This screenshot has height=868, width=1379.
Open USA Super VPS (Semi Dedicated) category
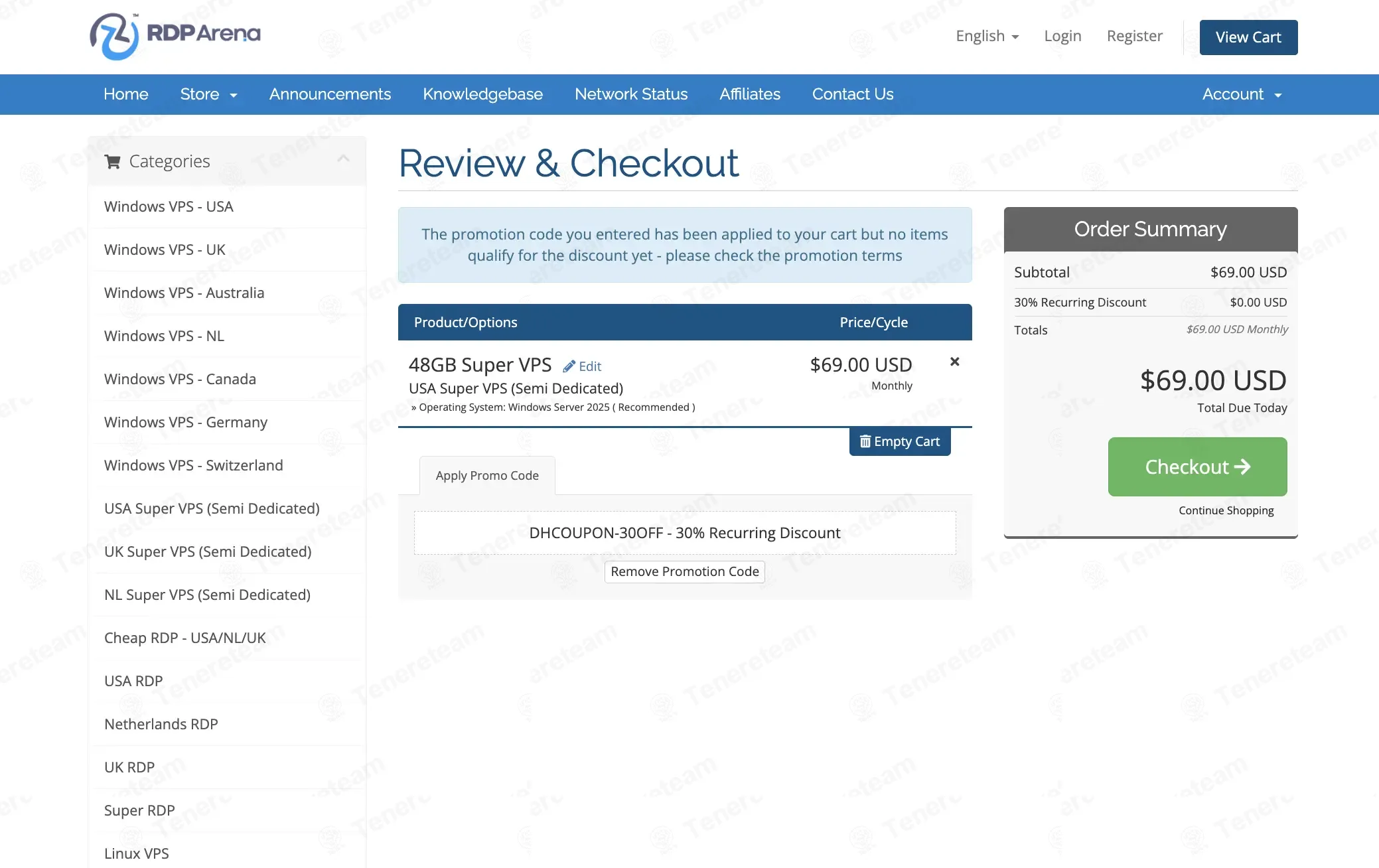[227, 508]
